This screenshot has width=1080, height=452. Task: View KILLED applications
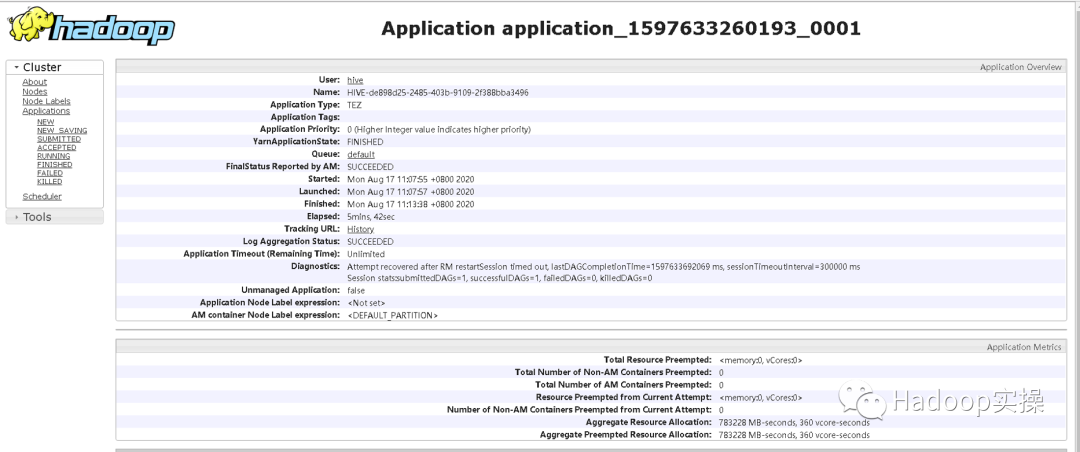point(50,182)
